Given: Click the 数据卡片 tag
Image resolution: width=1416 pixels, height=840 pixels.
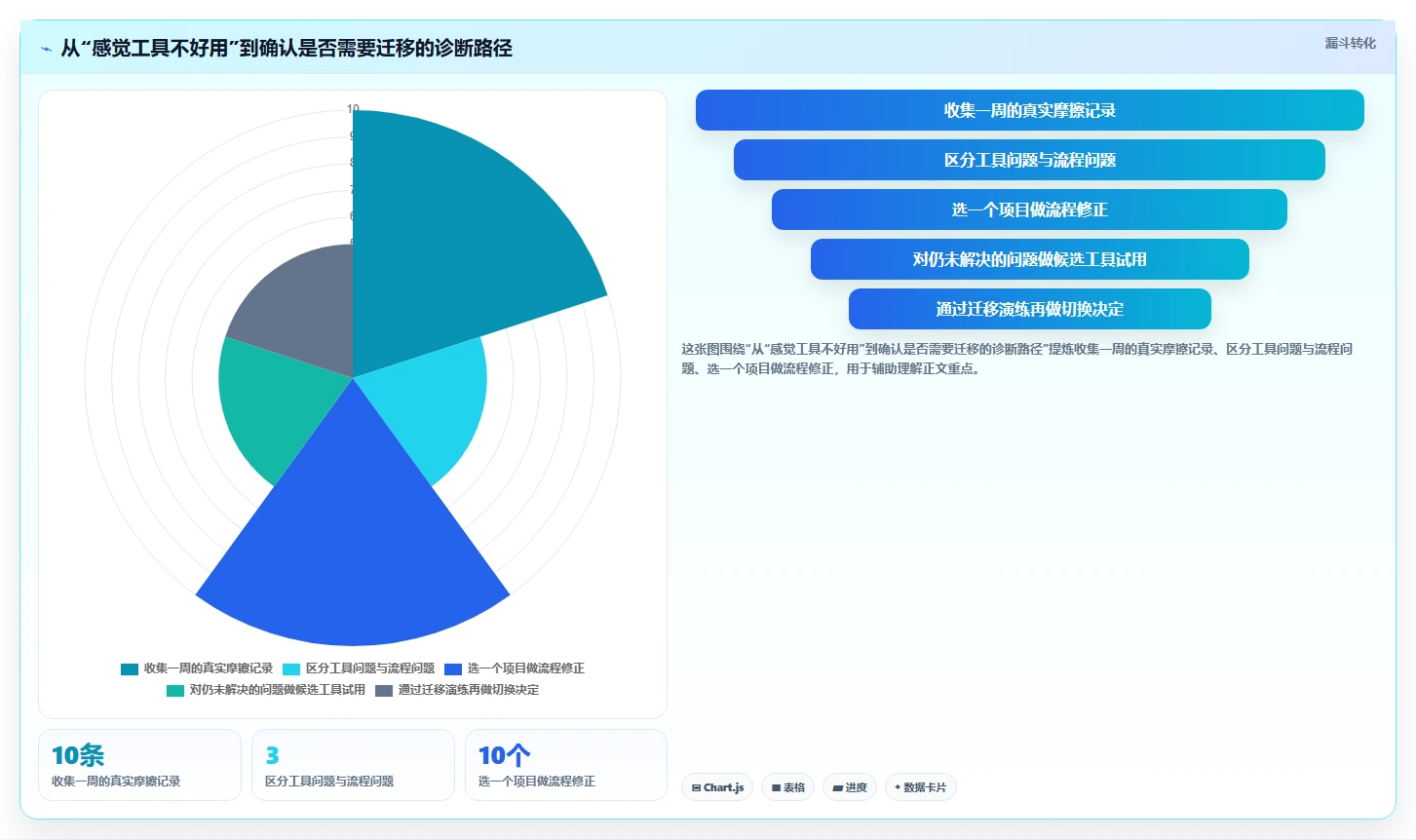Looking at the screenshot, I should [x=921, y=787].
